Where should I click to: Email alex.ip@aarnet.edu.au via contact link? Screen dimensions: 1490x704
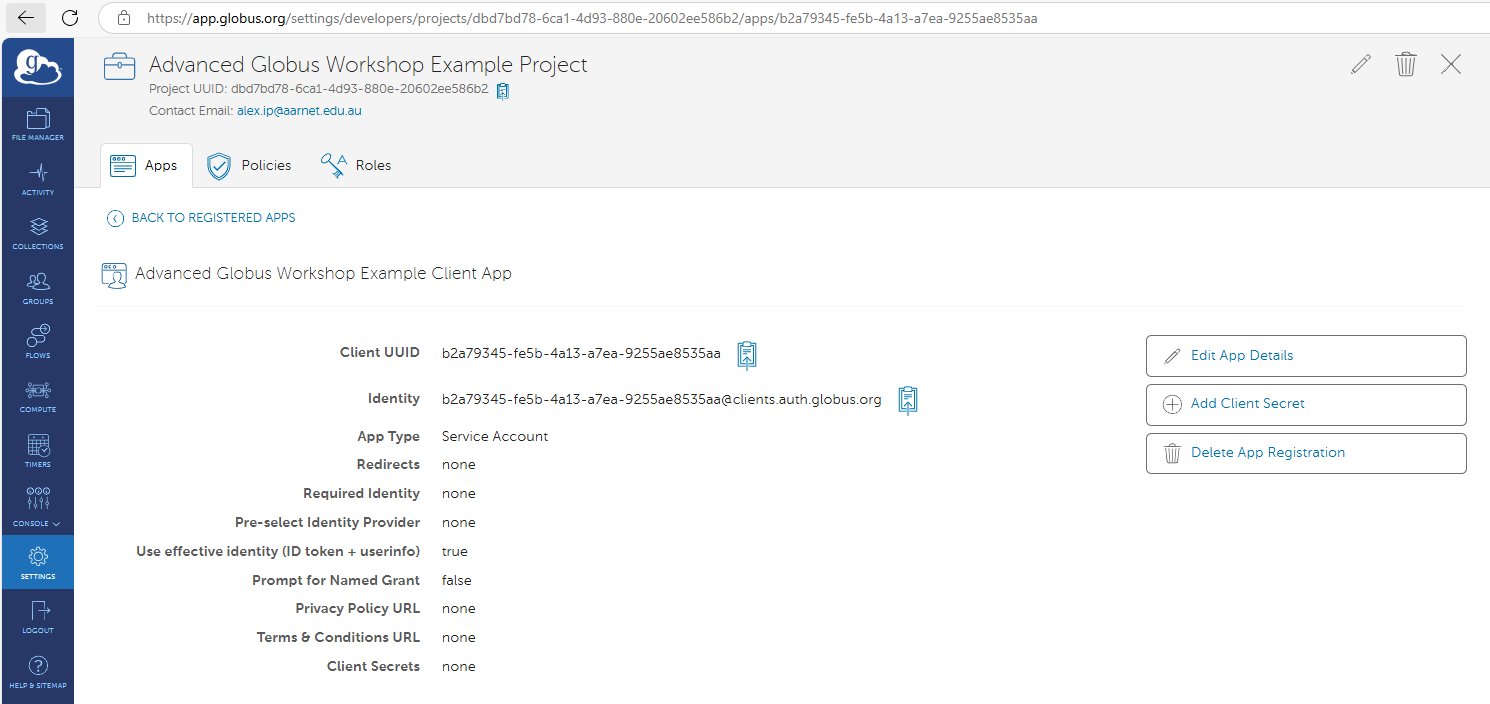pos(298,110)
